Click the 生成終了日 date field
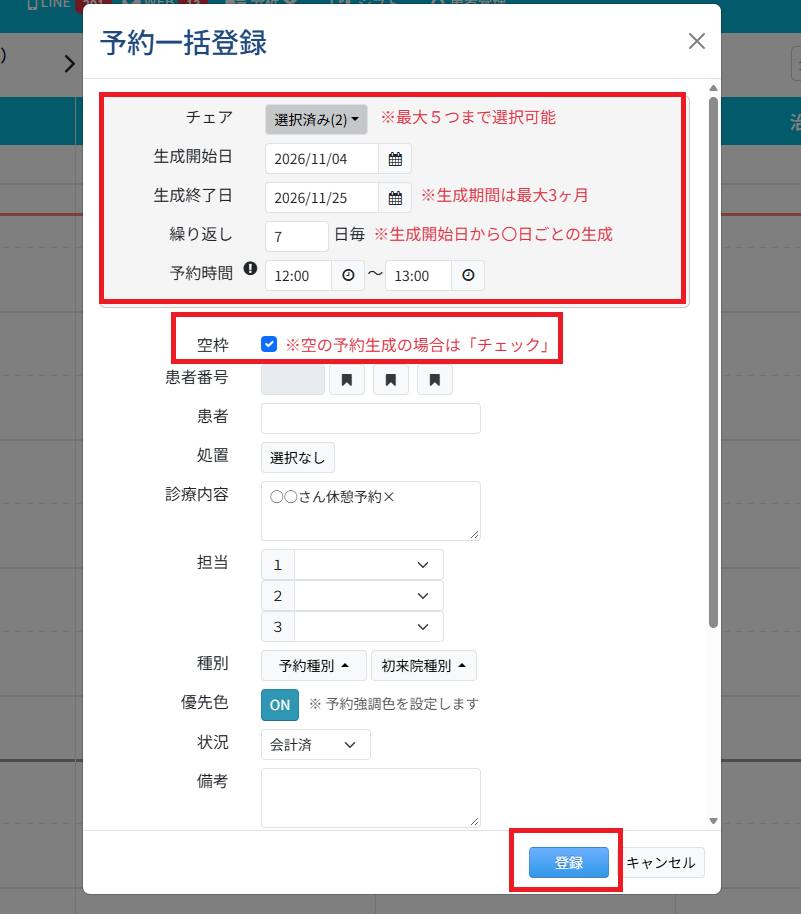This screenshot has width=801, height=914. click(322, 198)
